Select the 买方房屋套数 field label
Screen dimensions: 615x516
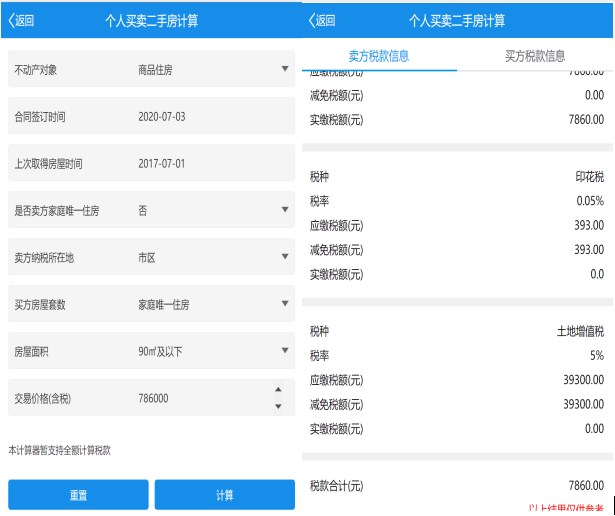[40, 305]
